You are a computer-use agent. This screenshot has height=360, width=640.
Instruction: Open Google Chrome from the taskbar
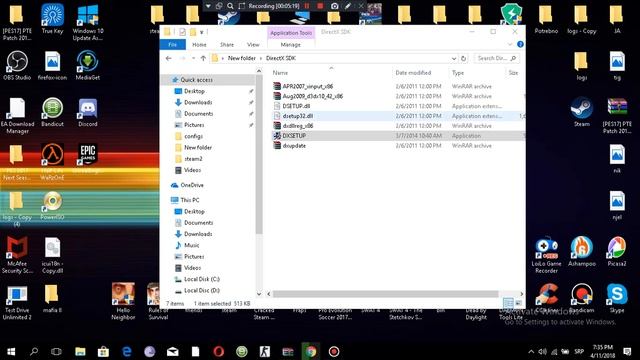click(x=311, y=351)
